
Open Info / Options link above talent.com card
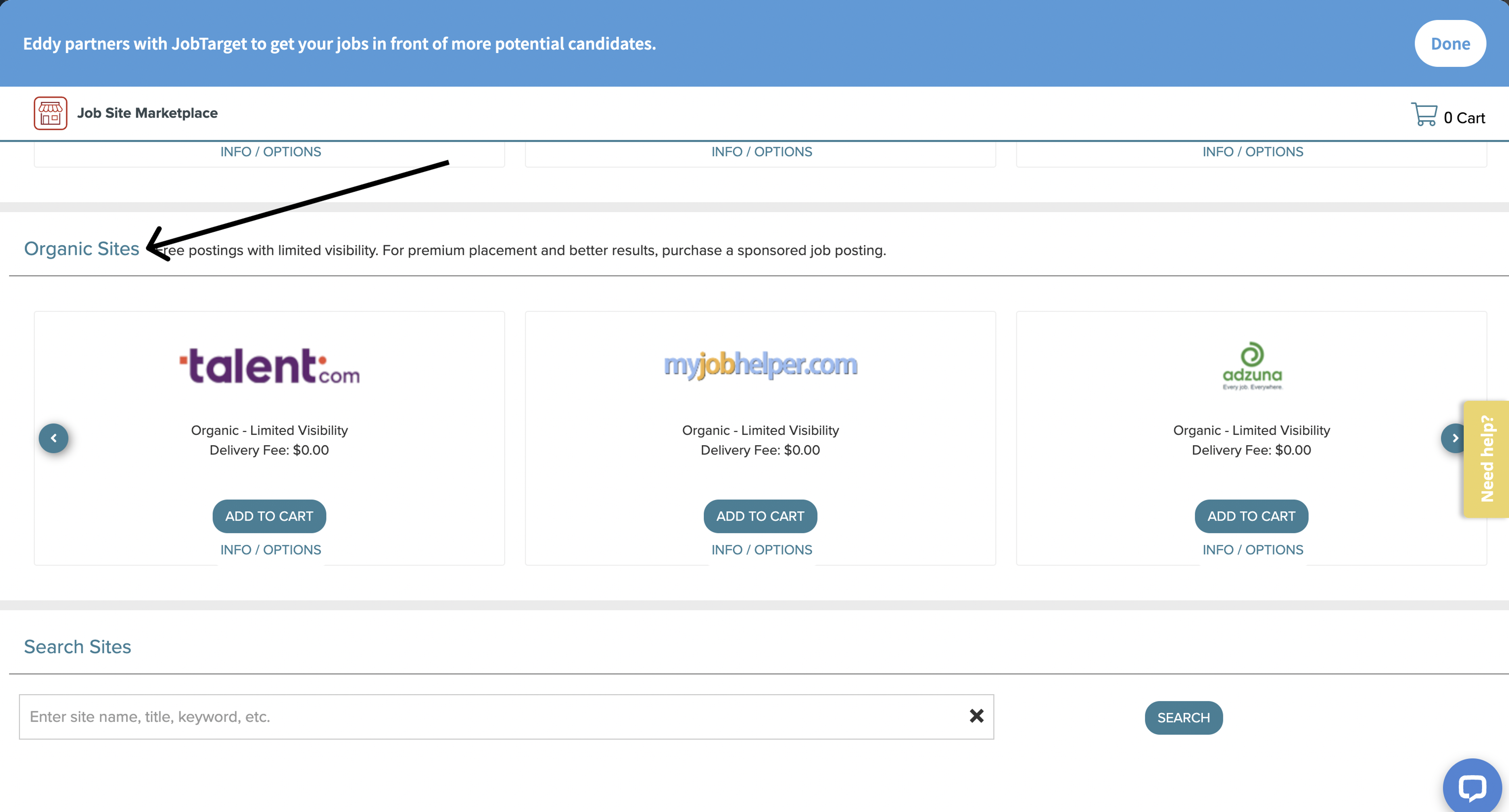coord(271,152)
